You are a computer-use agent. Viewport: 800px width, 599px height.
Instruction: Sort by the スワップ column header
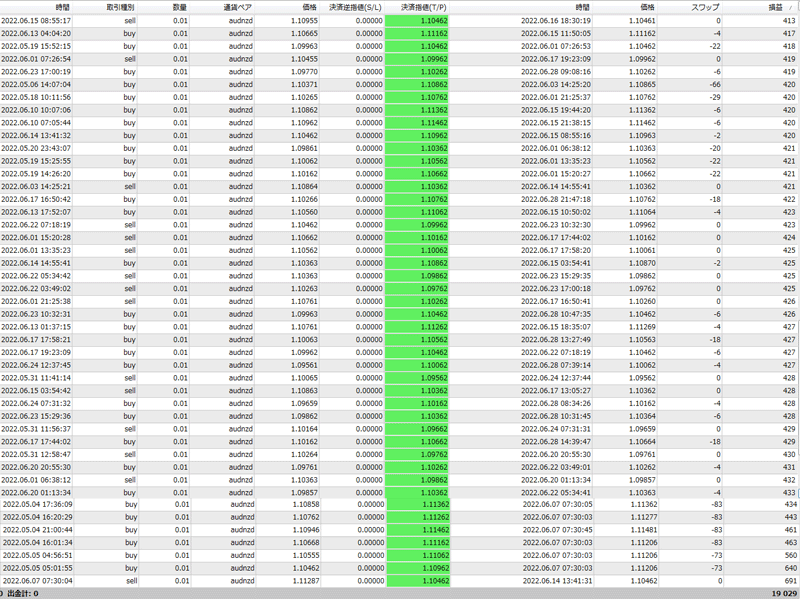click(705, 8)
